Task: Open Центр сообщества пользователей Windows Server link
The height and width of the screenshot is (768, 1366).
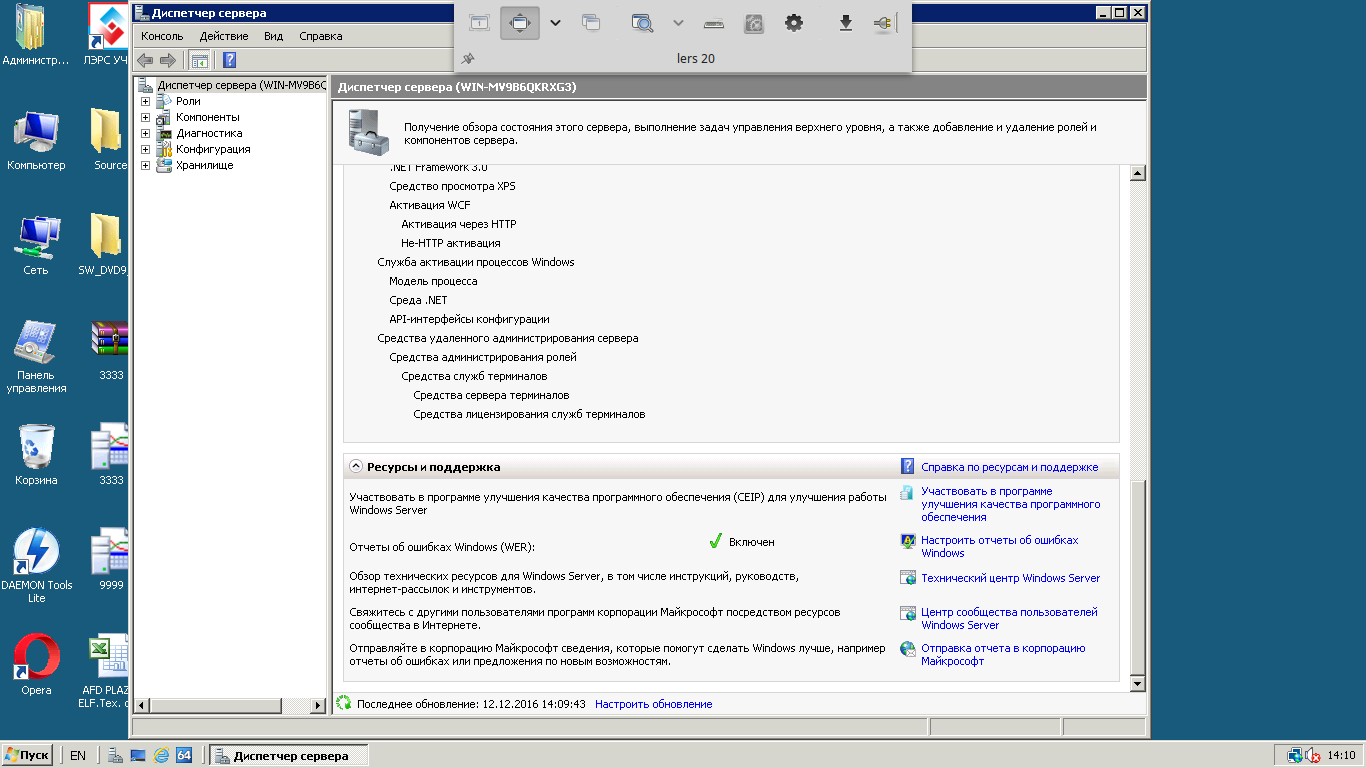Action: 1009,618
